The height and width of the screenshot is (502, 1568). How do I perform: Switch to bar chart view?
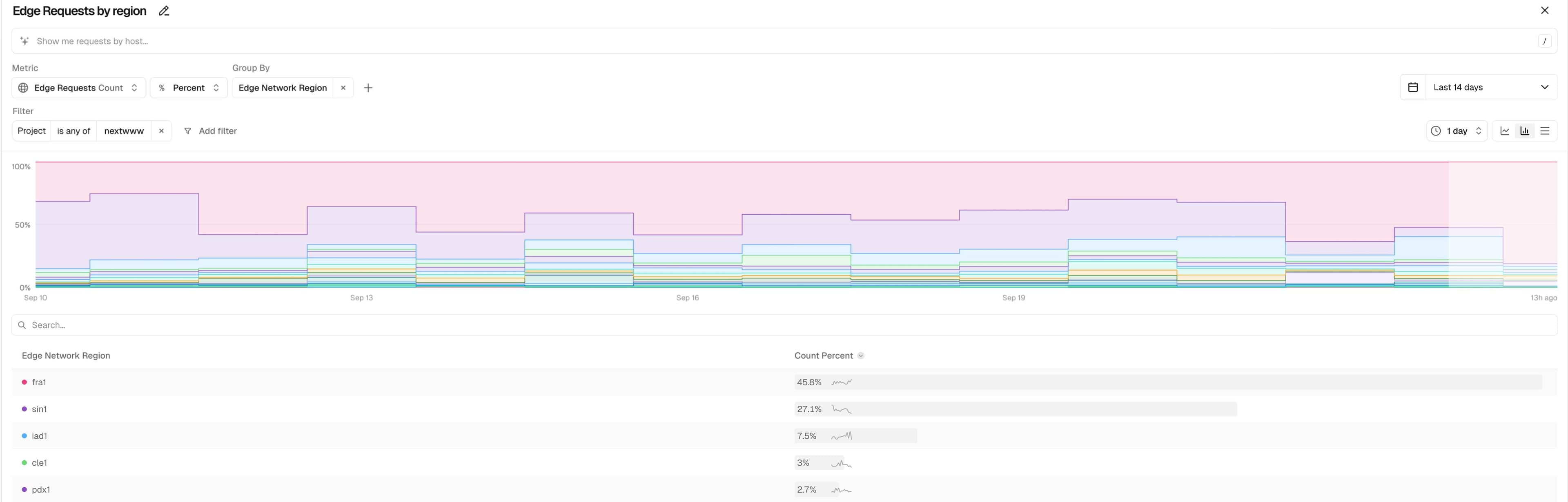pos(1524,131)
